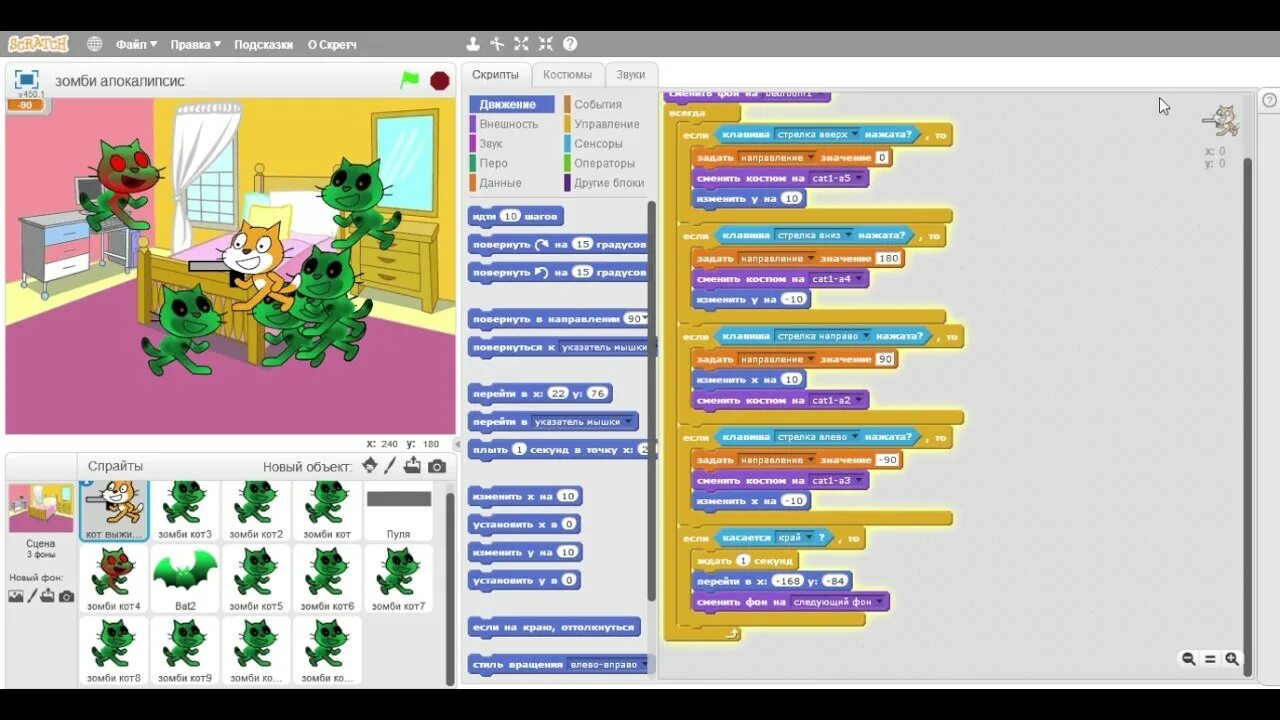Choose backdrop from library under Новый фон
1280x720 pixels.
point(15,596)
